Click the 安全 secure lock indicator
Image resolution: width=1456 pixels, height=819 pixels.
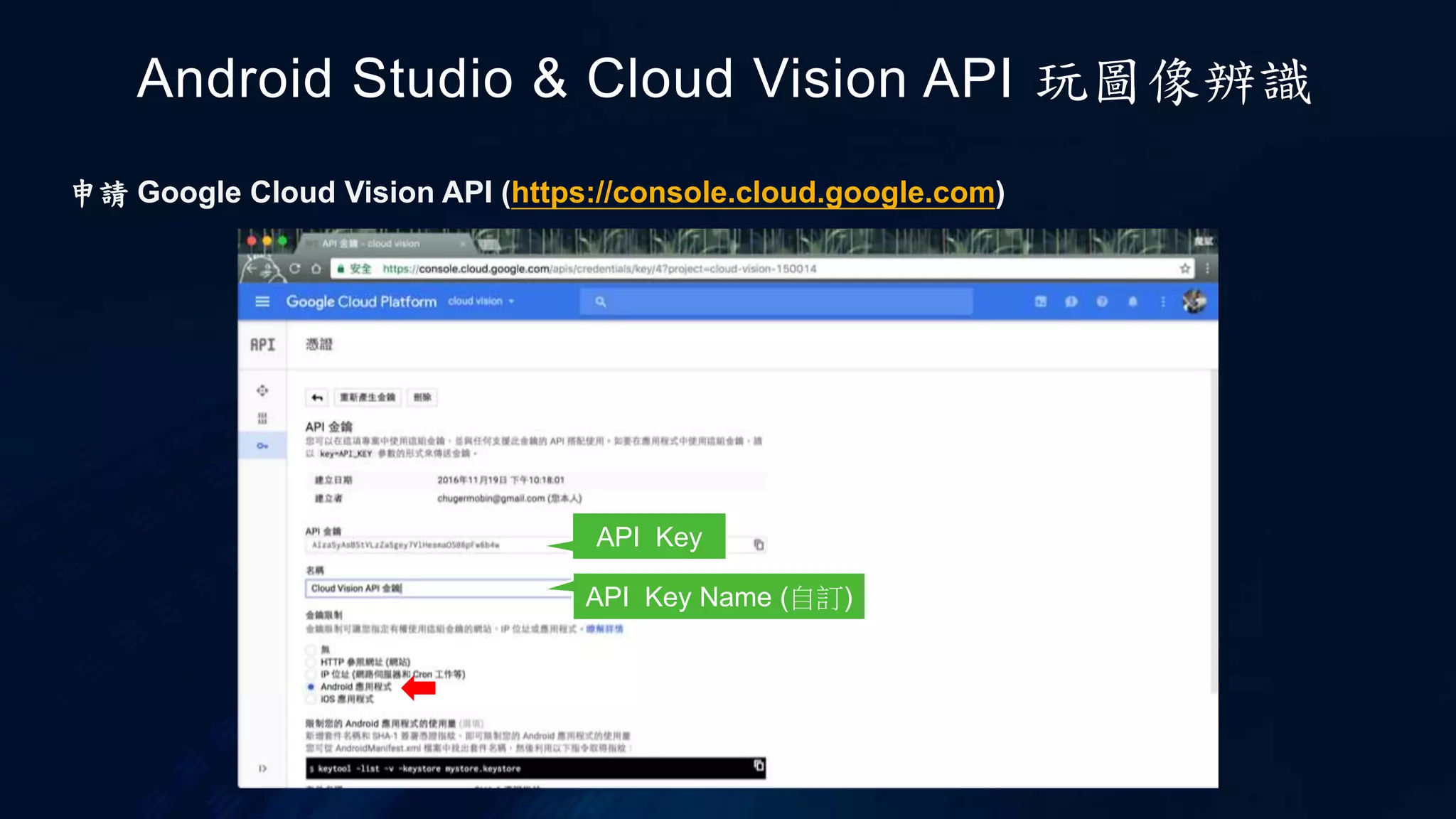354,269
